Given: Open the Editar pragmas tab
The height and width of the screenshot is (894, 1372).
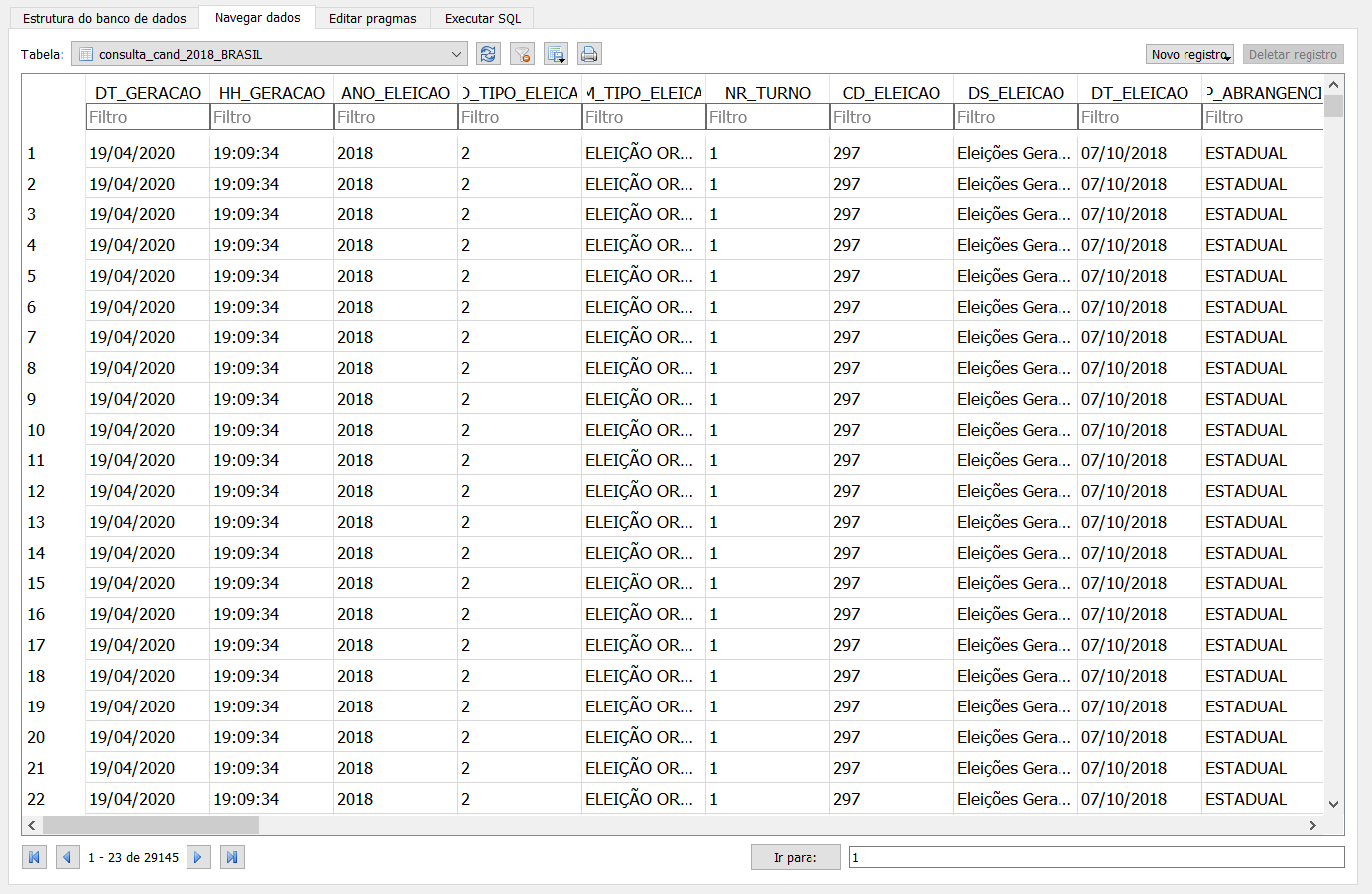Looking at the screenshot, I should click(x=372, y=18).
